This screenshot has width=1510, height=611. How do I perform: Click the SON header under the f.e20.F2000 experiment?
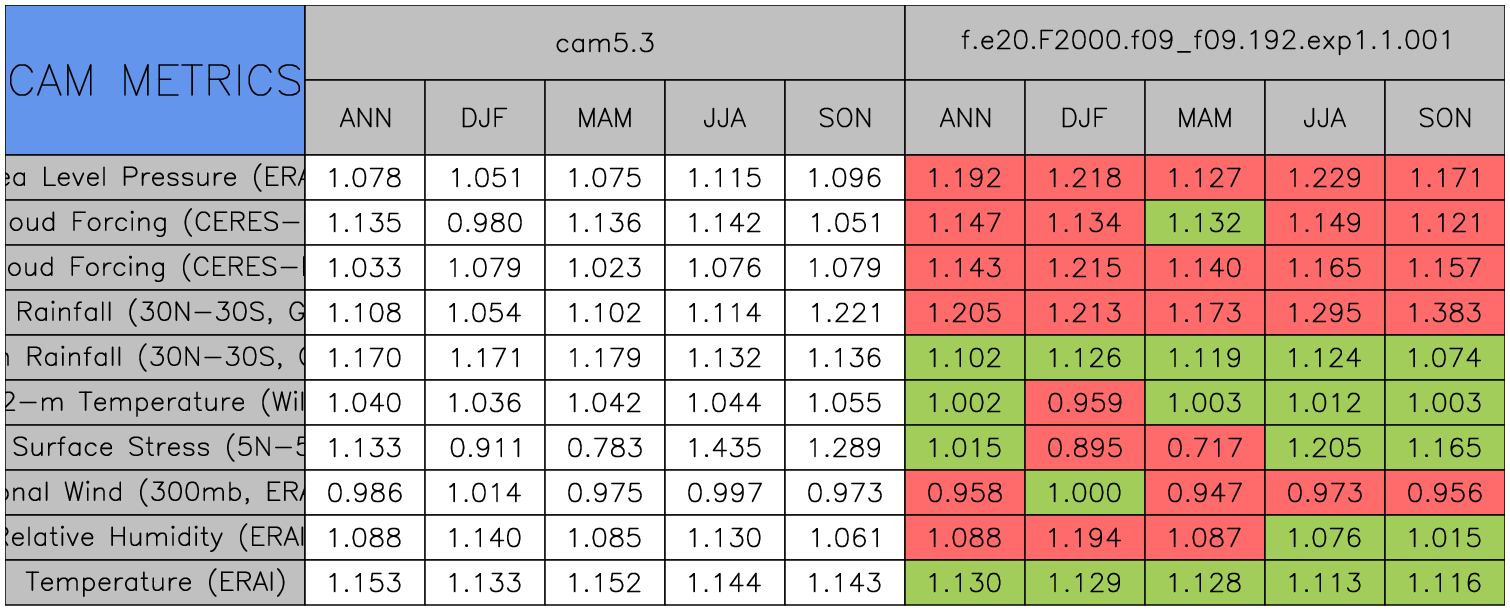(x=1445, y=118)
